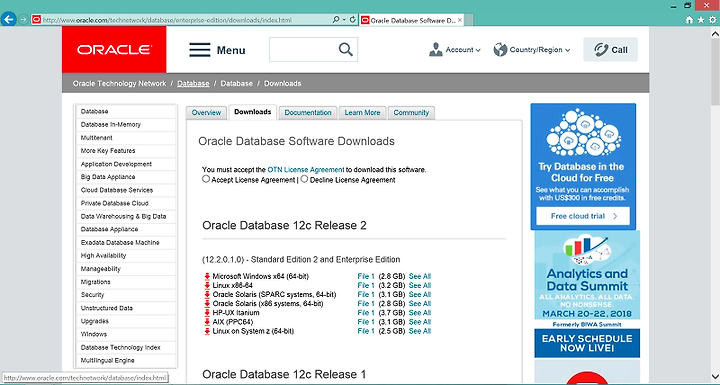Click download arrow for Oracle Solaris x86

(207, 304)
